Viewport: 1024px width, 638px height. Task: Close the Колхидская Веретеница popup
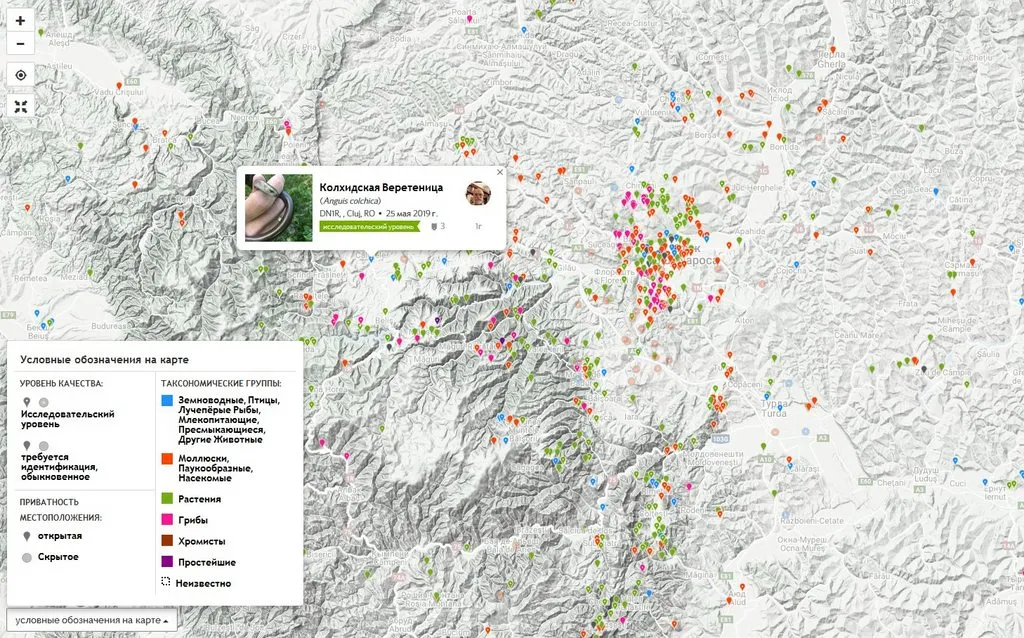coord(498,173)
